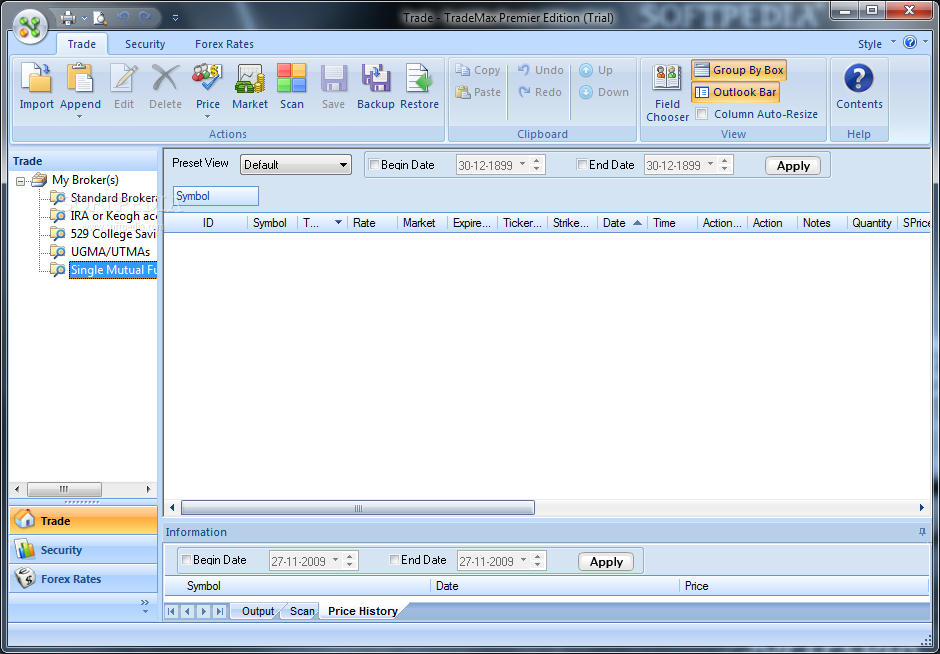The height and width of the screenshot is (654, 940).
Task: Open the Output bottom tab
Action: pos(258,611)
